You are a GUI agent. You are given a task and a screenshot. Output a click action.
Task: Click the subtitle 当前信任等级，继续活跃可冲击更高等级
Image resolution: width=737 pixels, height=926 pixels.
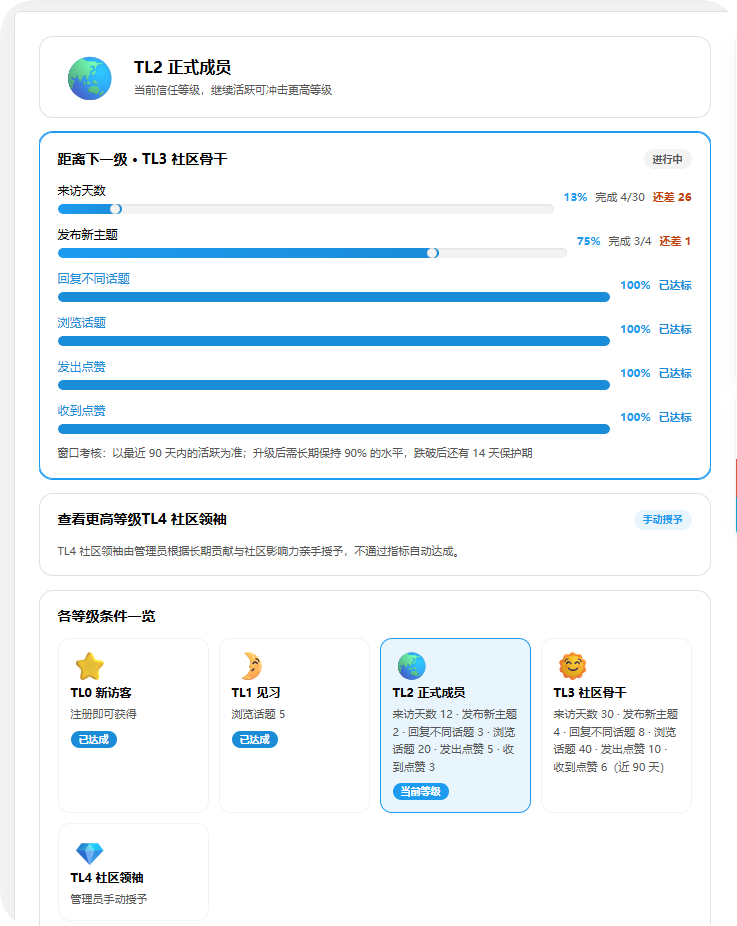[233, 90]
